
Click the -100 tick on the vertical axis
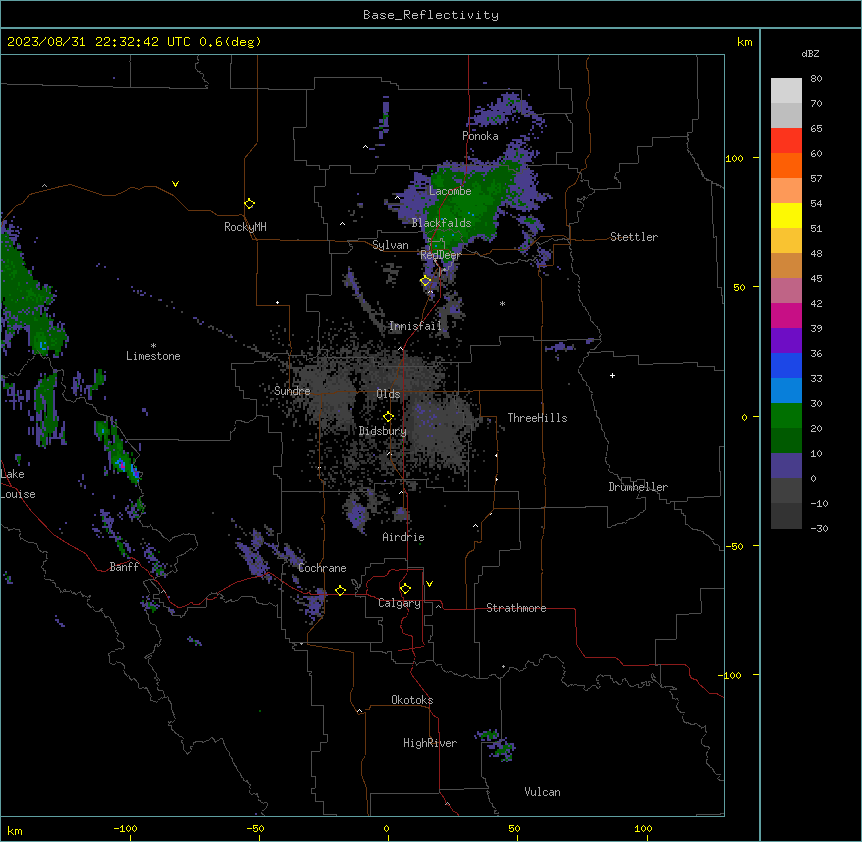click(x=731, y=675)
